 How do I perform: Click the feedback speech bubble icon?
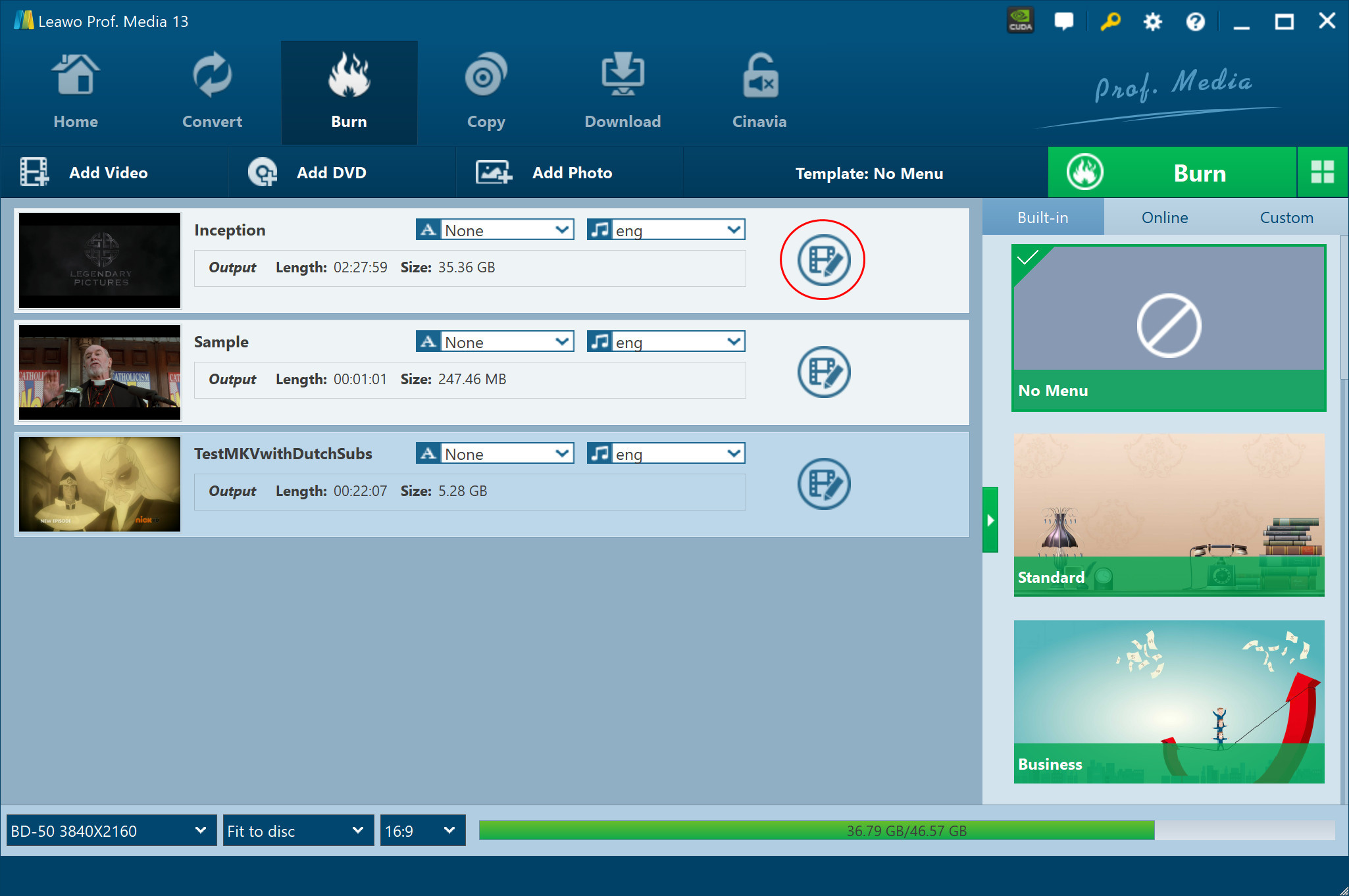click(x=1063, y=21)
